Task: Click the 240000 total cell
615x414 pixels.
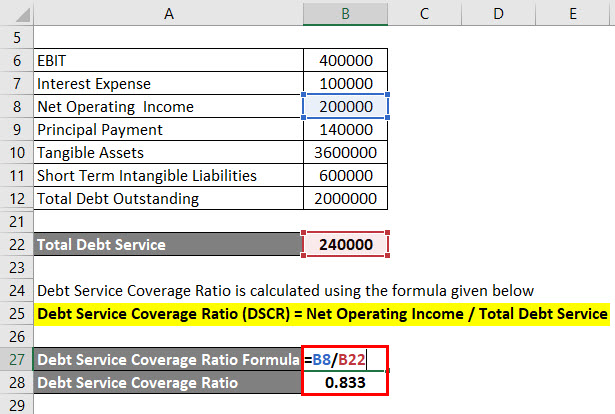Action: click(345, 245)
